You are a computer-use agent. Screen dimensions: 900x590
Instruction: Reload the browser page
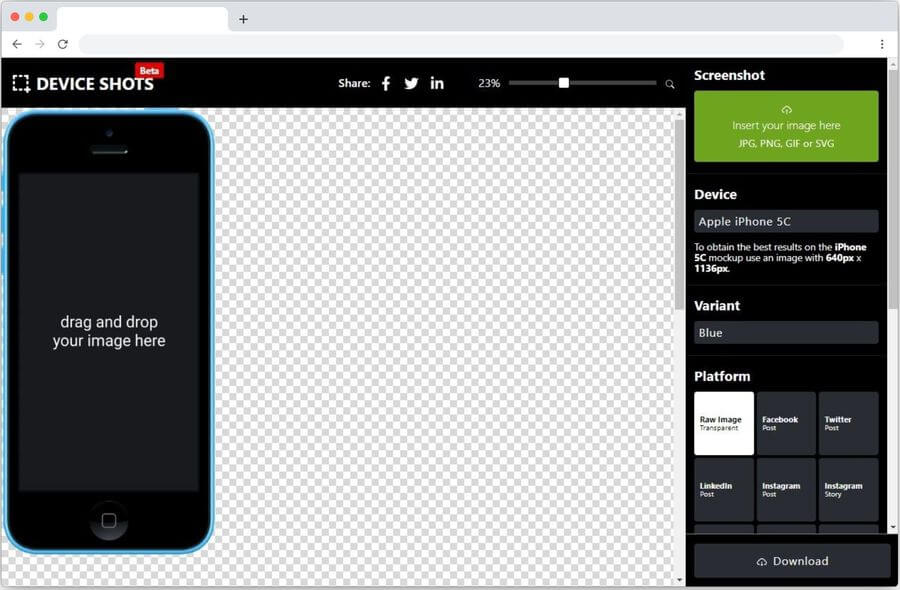coord(63,44)
